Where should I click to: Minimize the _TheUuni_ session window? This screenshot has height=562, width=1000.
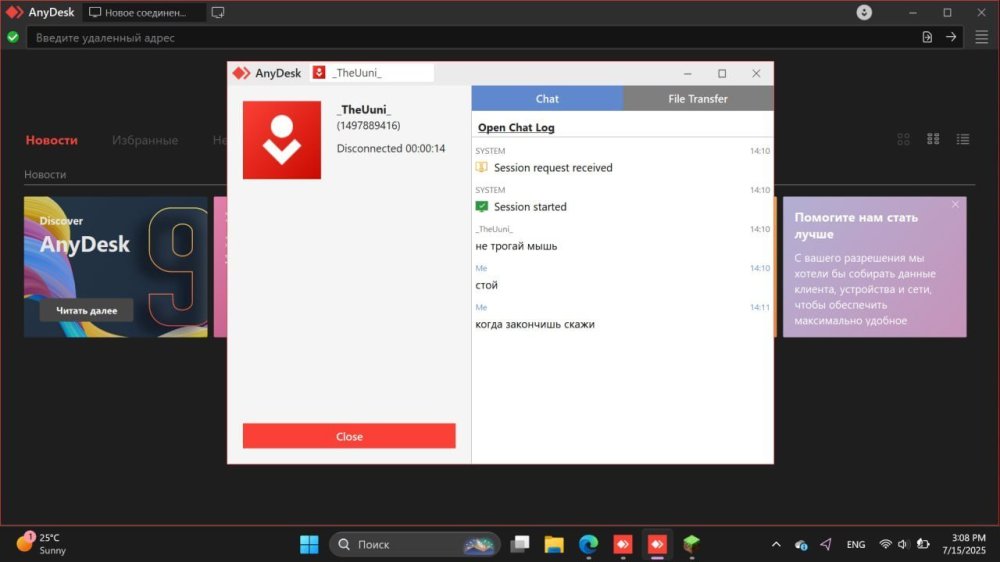pos(688,73)
